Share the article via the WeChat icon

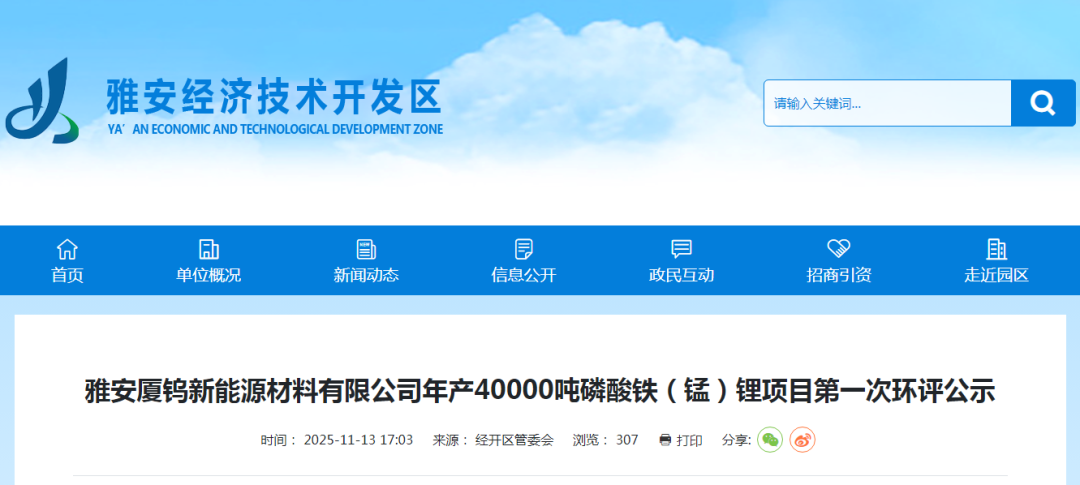[769, 440]
